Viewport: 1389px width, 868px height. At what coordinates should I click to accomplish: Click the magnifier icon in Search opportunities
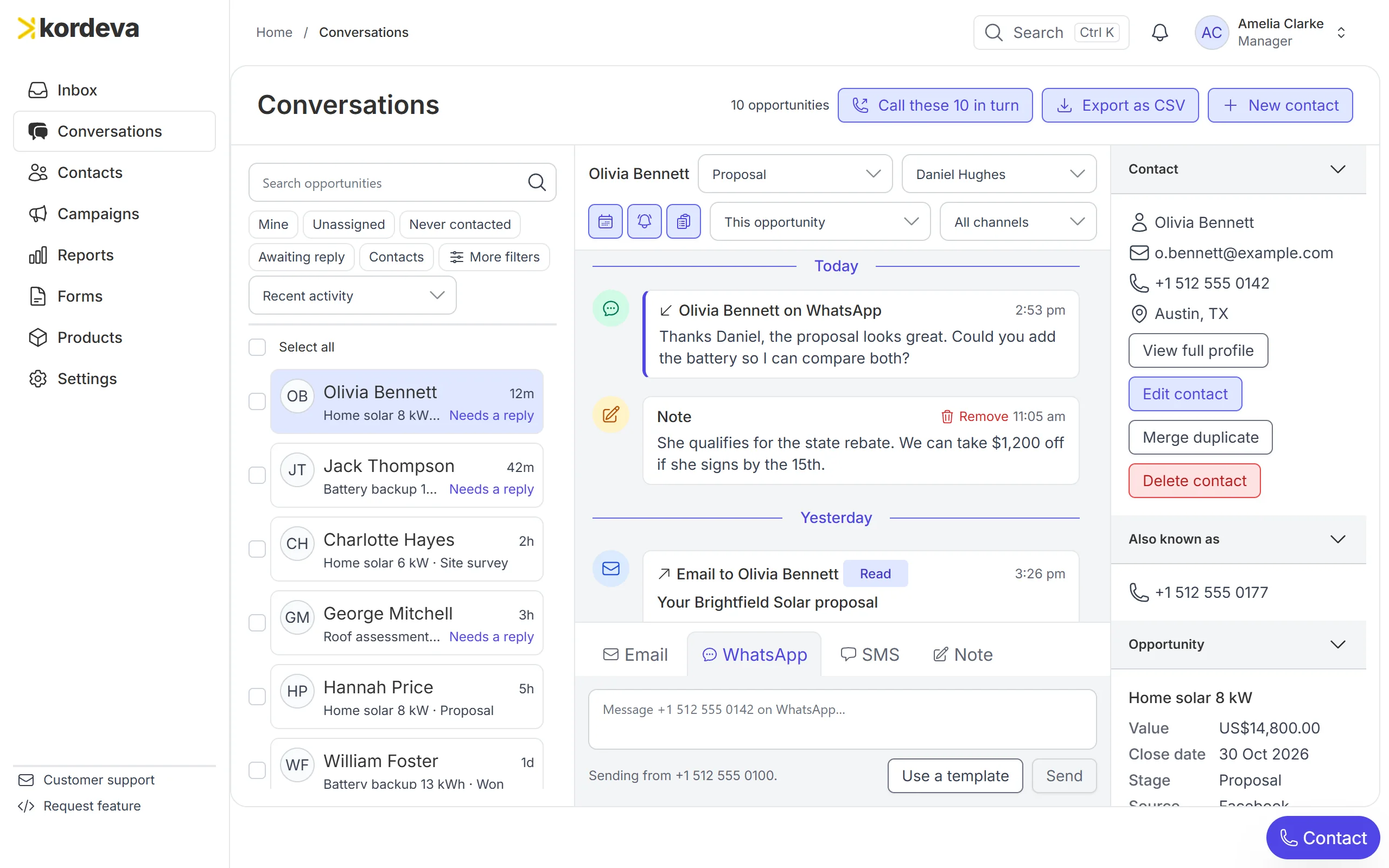click(537, 183)
